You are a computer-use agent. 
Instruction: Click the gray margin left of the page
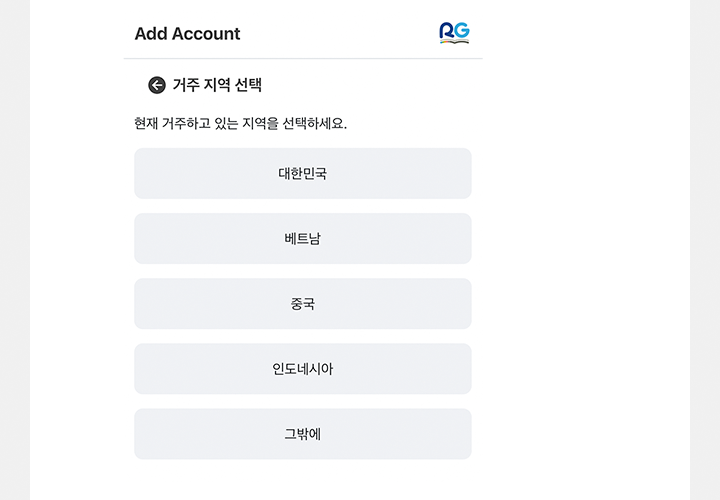14,250
